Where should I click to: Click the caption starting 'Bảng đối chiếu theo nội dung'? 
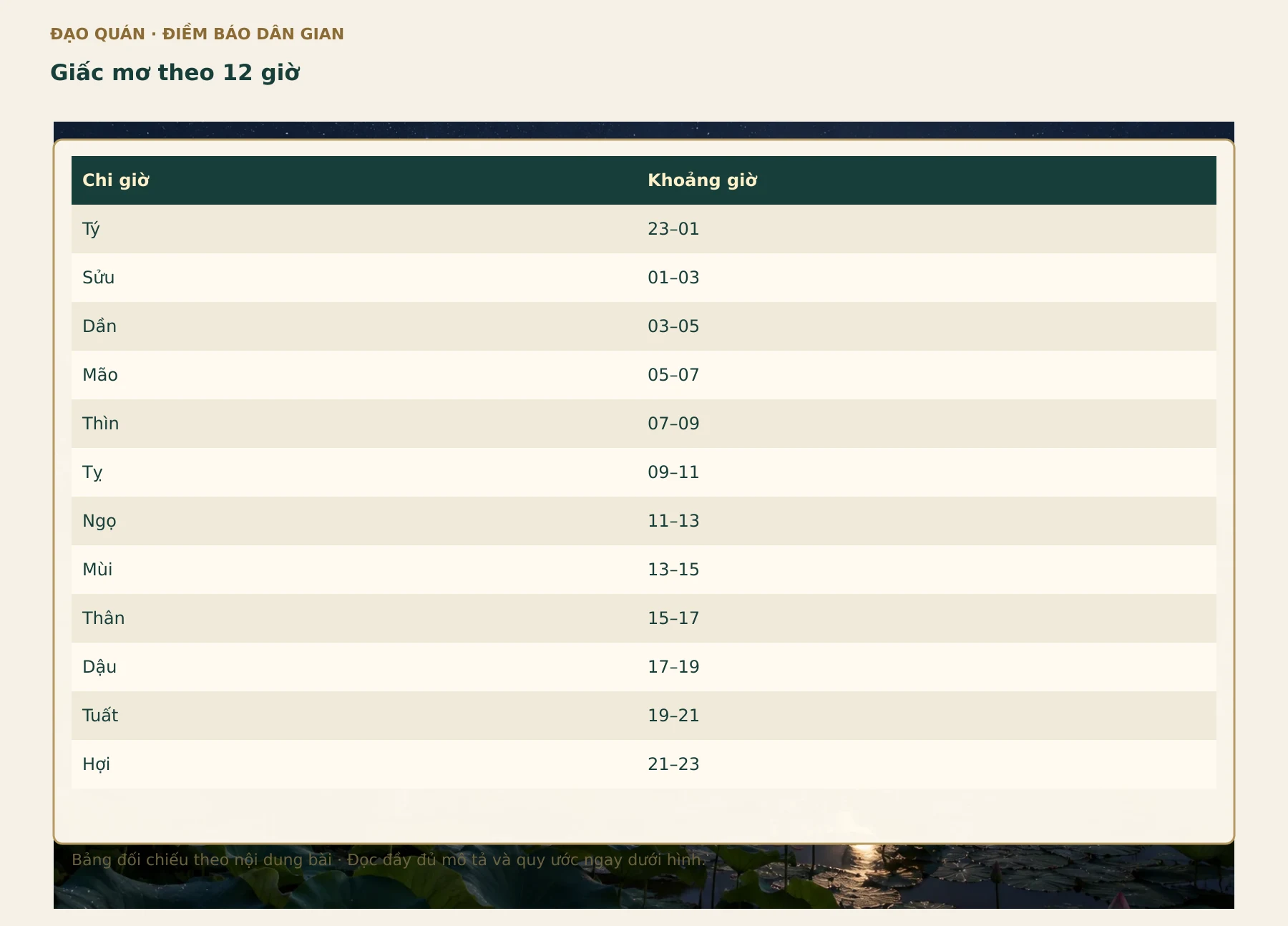389,860
